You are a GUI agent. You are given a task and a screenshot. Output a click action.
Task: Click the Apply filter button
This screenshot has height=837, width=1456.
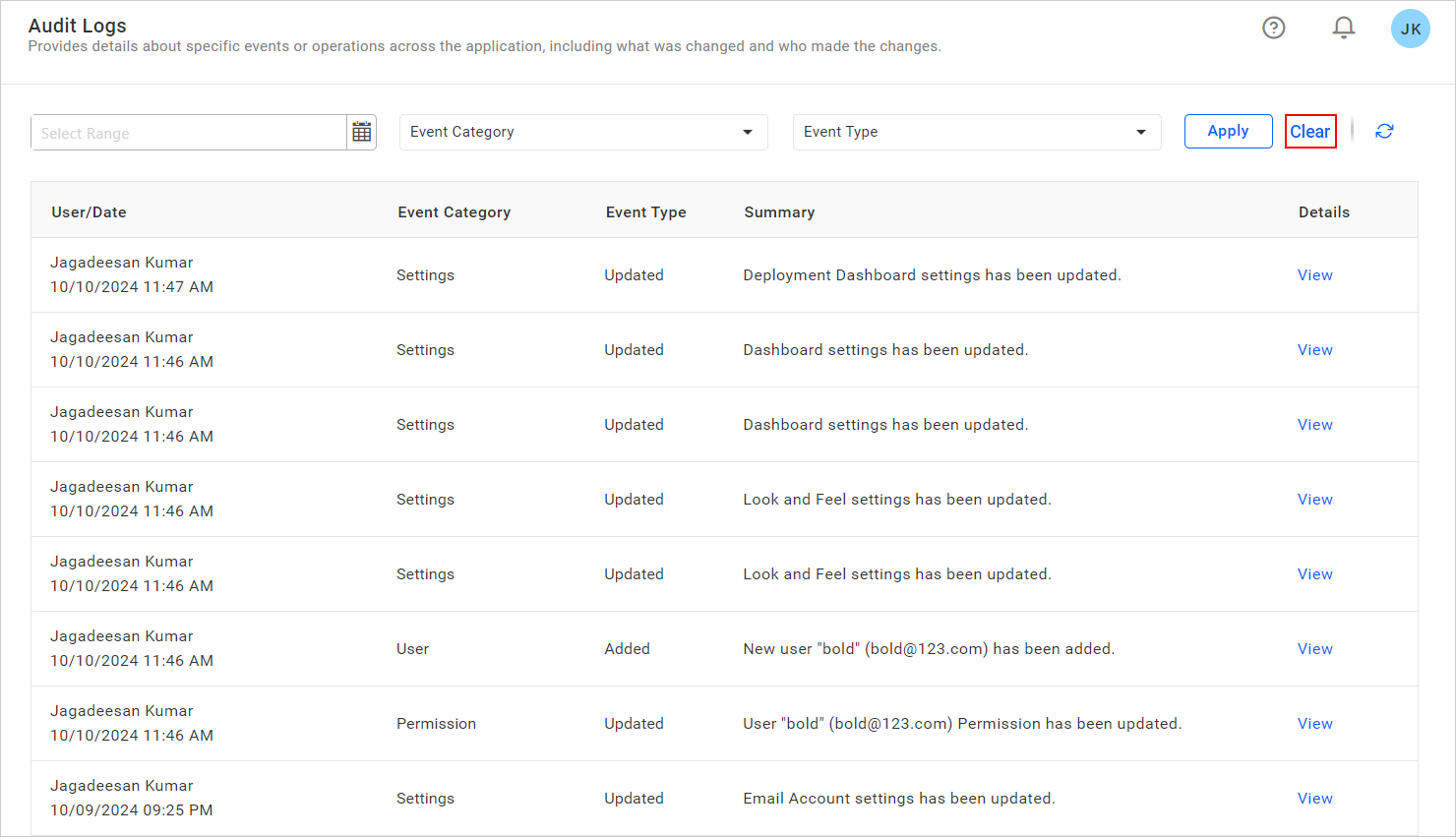1228,132
